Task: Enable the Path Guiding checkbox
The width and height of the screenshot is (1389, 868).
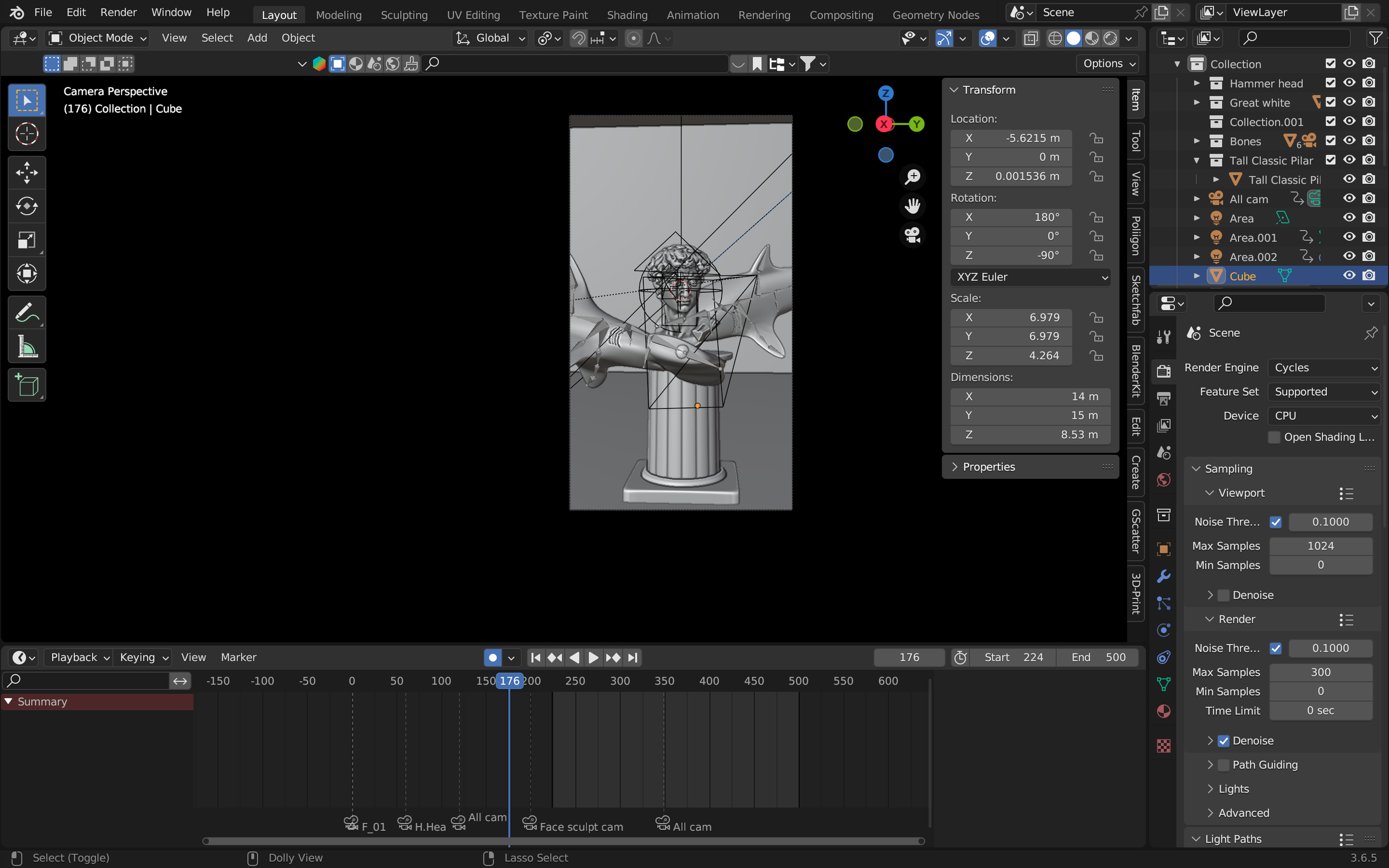Action: coord(1223,765)
